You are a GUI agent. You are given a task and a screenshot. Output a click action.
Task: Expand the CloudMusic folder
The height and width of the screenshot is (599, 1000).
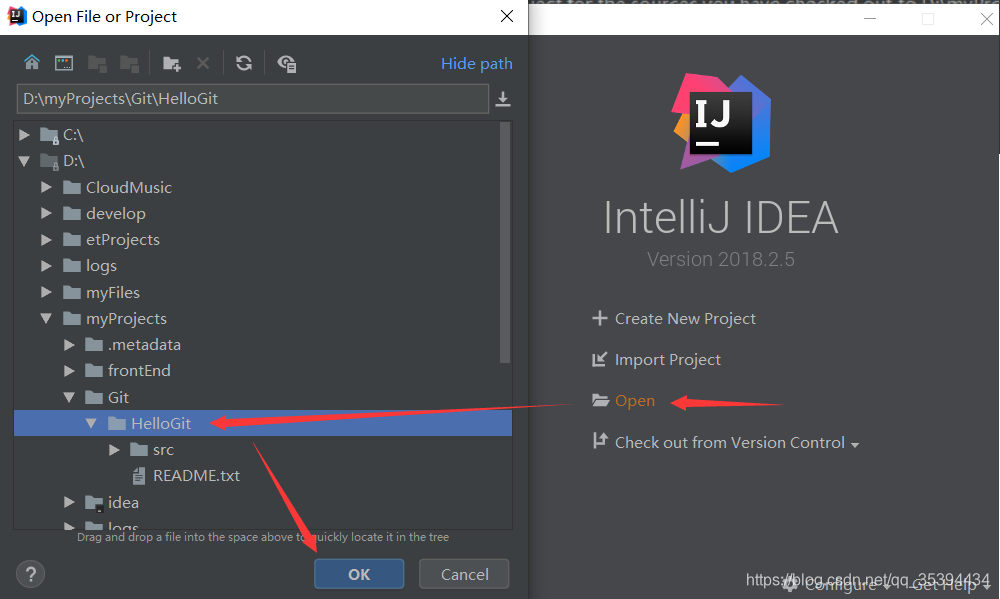[46, 187]
